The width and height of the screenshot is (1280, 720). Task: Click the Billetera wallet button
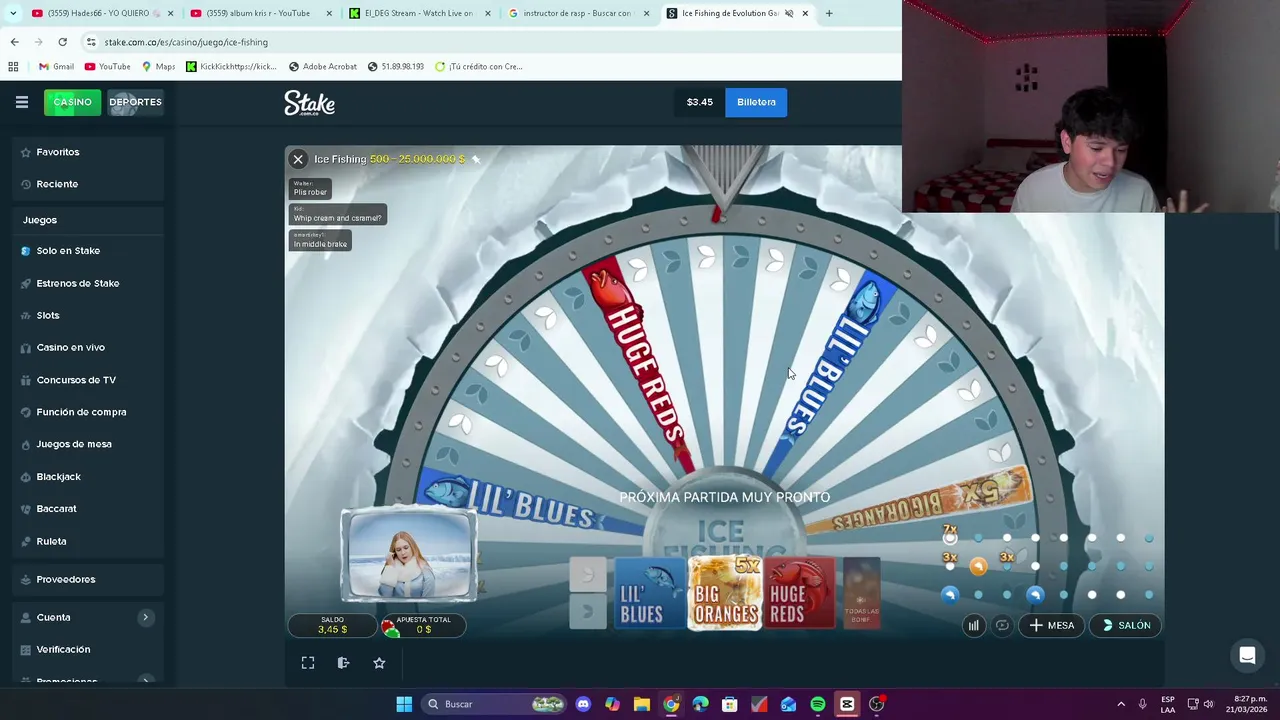pos(756,102)
